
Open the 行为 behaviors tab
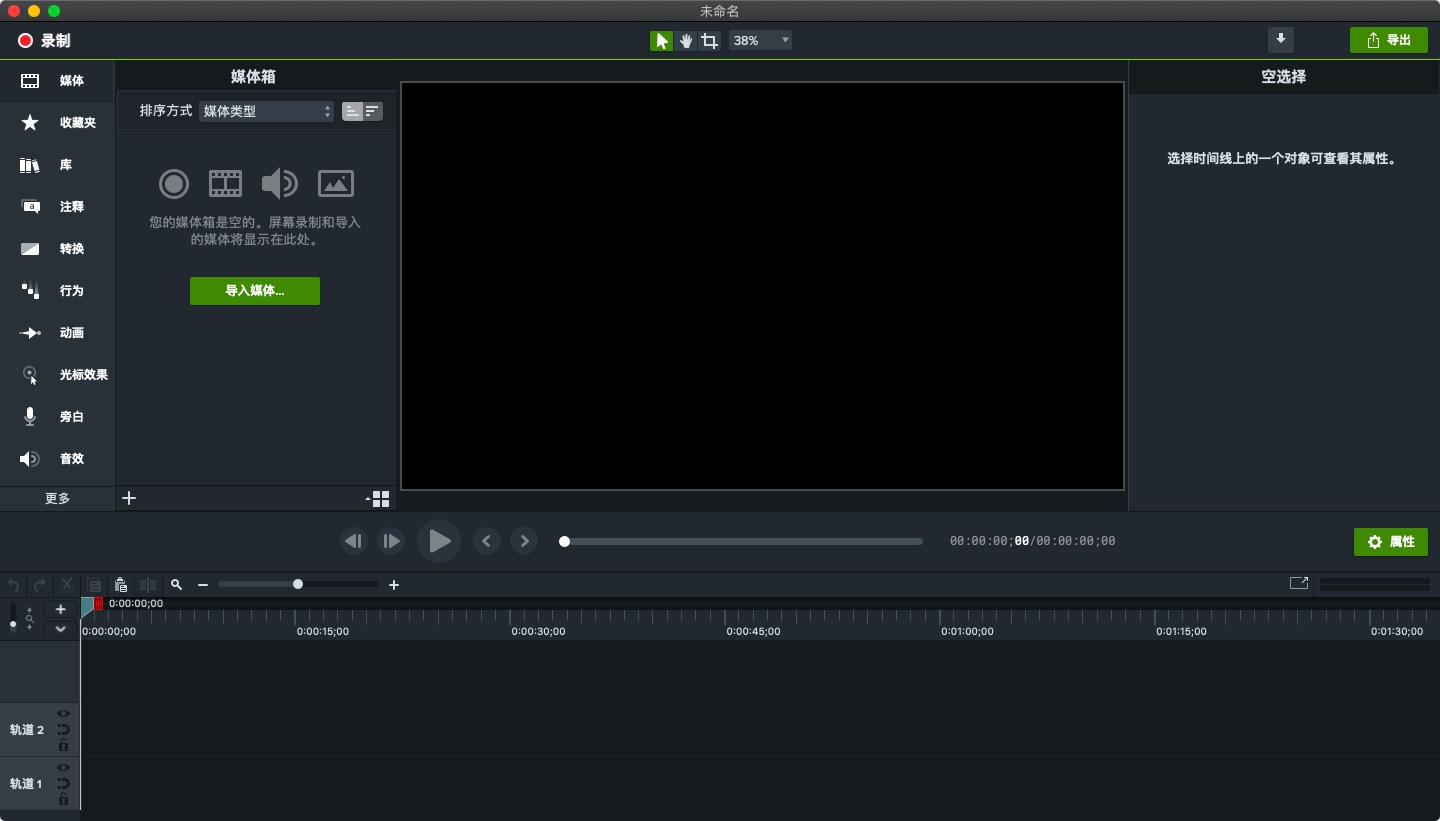click(57, 291)
